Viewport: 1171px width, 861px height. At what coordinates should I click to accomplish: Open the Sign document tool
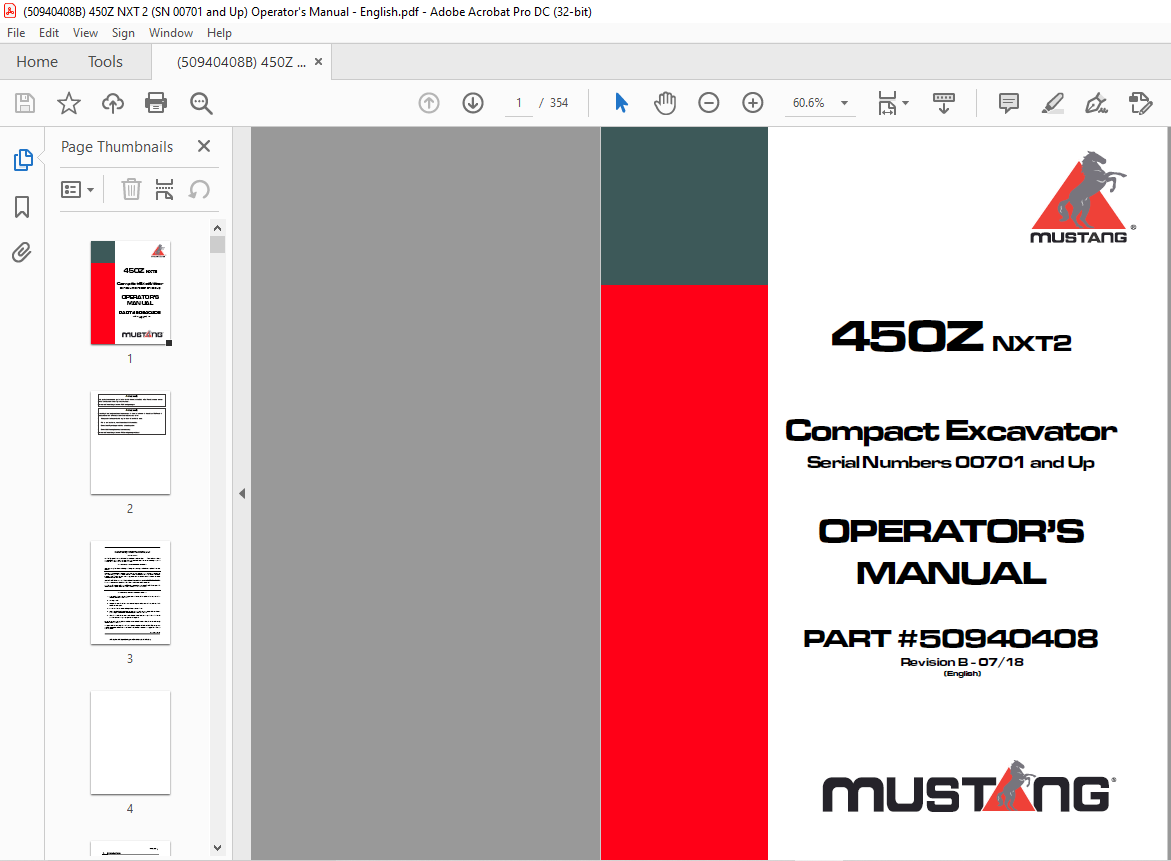coord(1096,103)
